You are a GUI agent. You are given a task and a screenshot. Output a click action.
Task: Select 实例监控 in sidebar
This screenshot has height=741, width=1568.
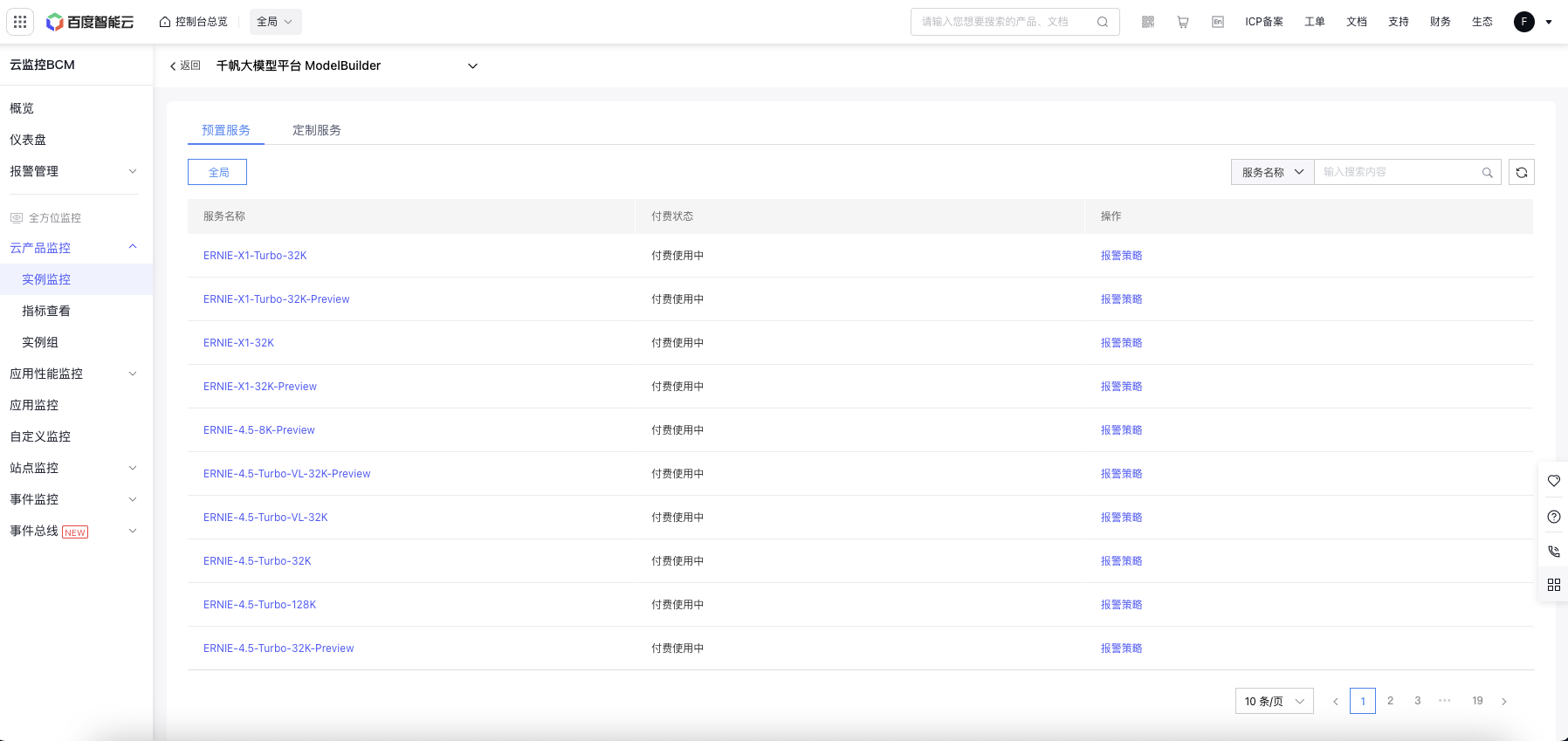tap(76, 279)
